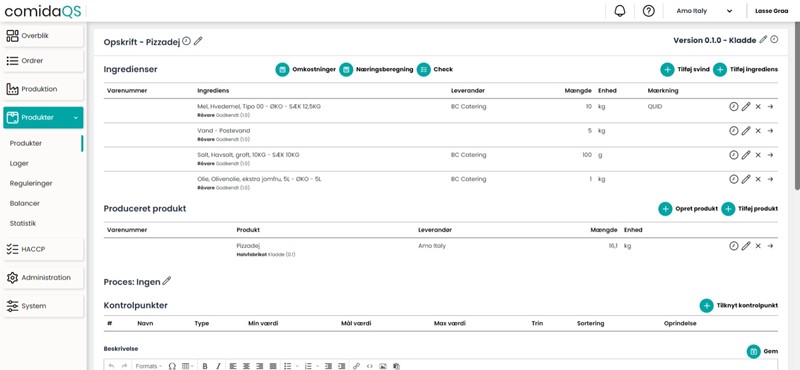Insert special character with Omega icon
Viewport: 800px width, 370px height.
click(172, 366)
